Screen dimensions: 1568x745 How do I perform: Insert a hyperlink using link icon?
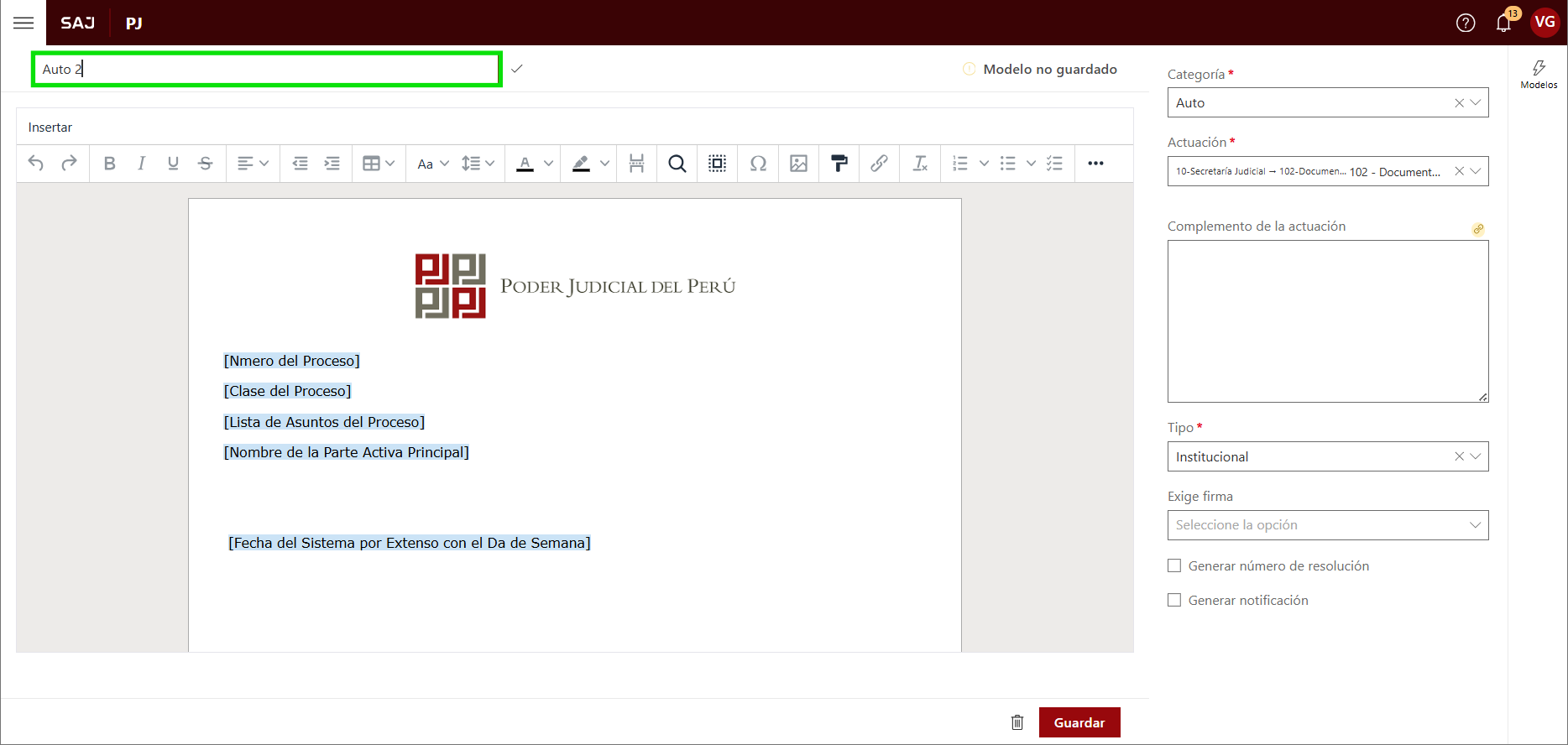pyautogui.click(x=879, y=164)
